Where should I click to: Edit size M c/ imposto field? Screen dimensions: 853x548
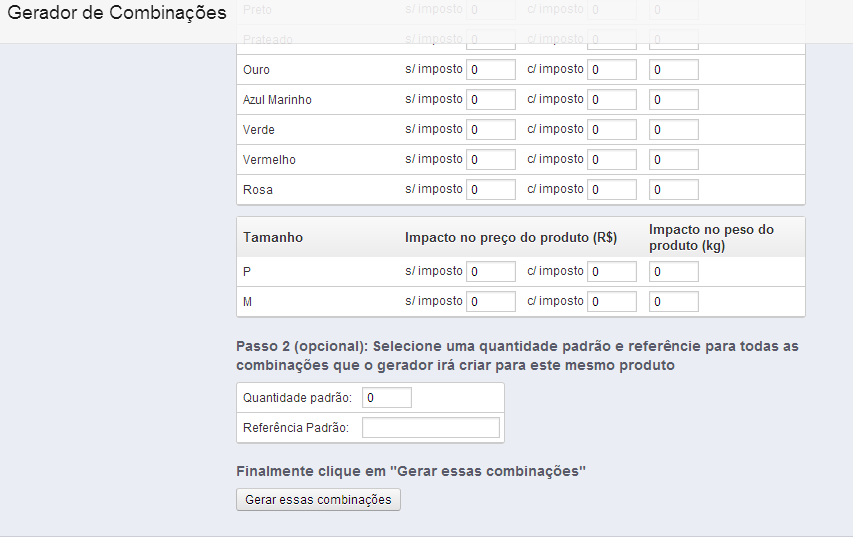click(x=612, y=301)
